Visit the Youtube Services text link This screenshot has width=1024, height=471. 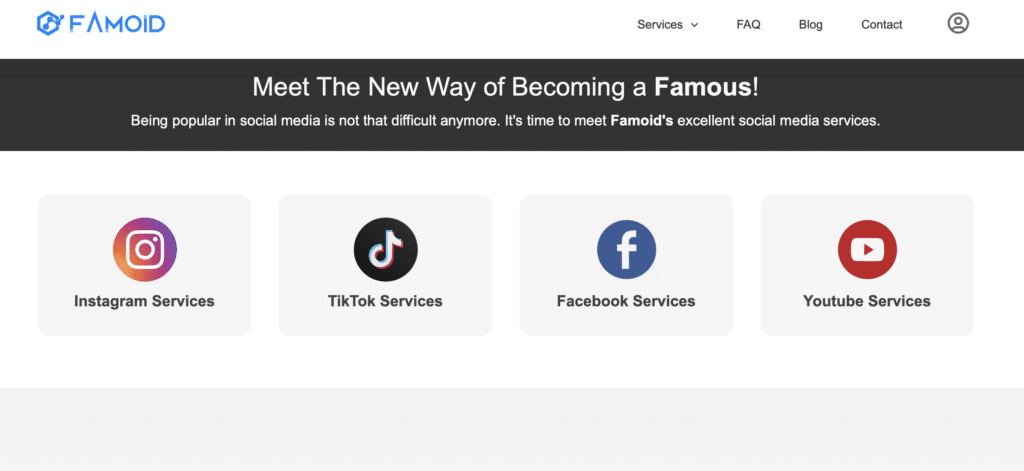[x=867, y=301]
